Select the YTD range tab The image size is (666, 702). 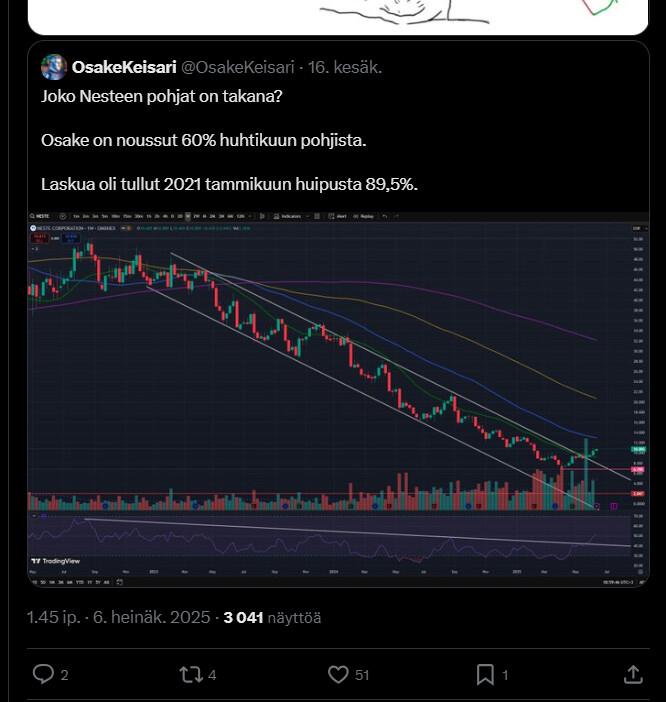(80, 582)
